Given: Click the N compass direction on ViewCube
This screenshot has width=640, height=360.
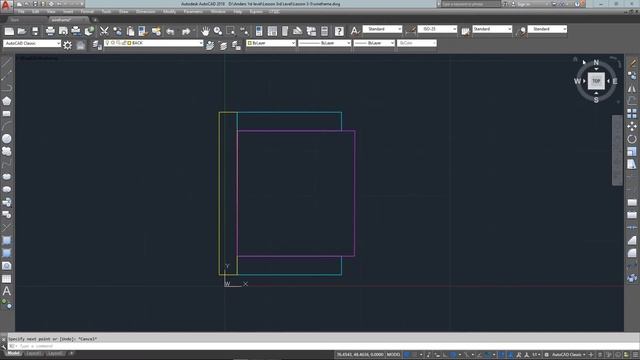Looking at the screenshot, I should 596,63.
